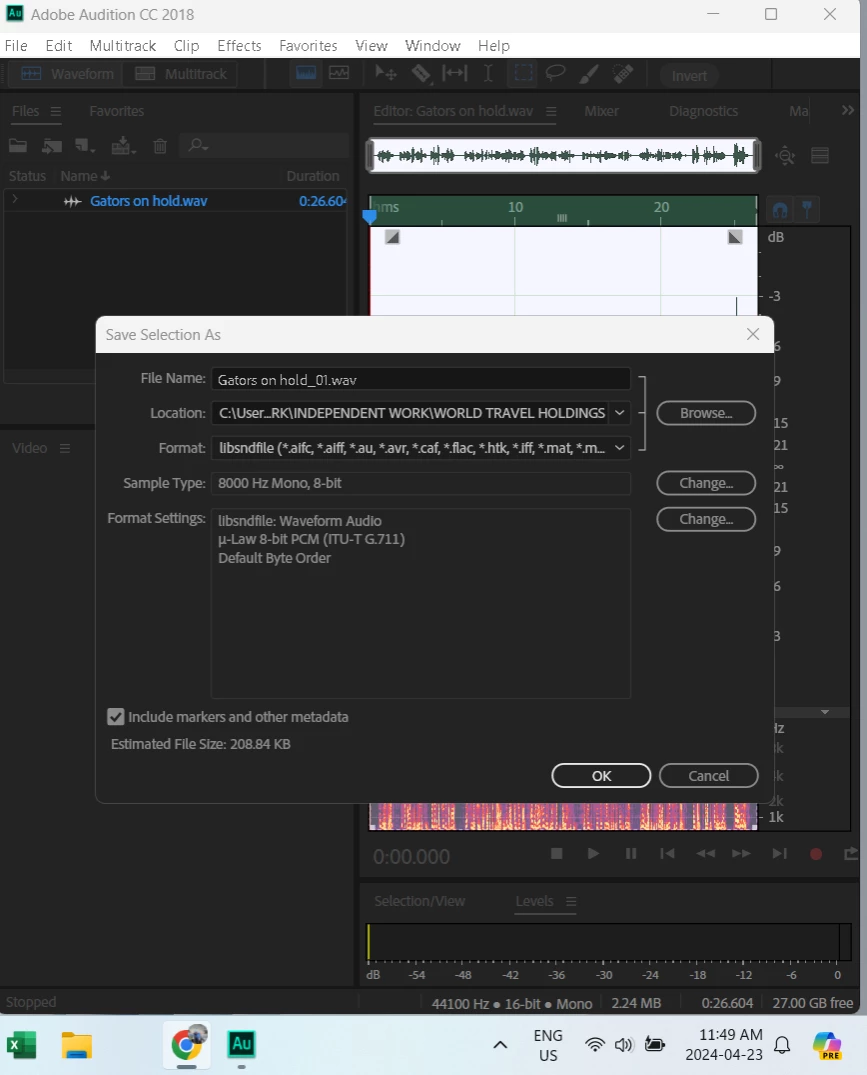The image size is (867, 1075).
Task: Click the zoom out full icon
Action: pyautogui.click(x=785, y=156)
